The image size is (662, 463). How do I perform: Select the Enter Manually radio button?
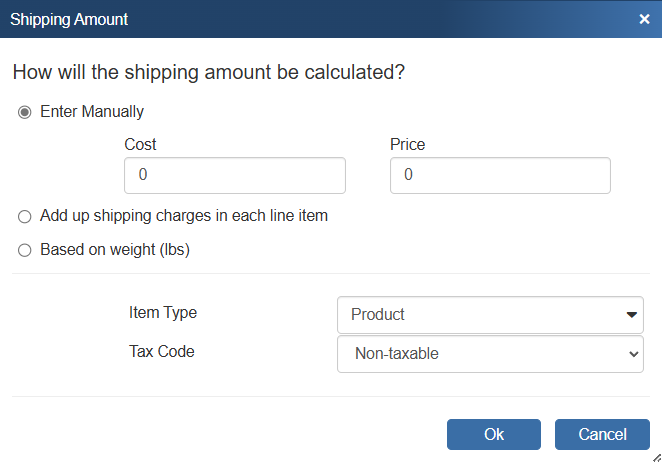point(25,112)
